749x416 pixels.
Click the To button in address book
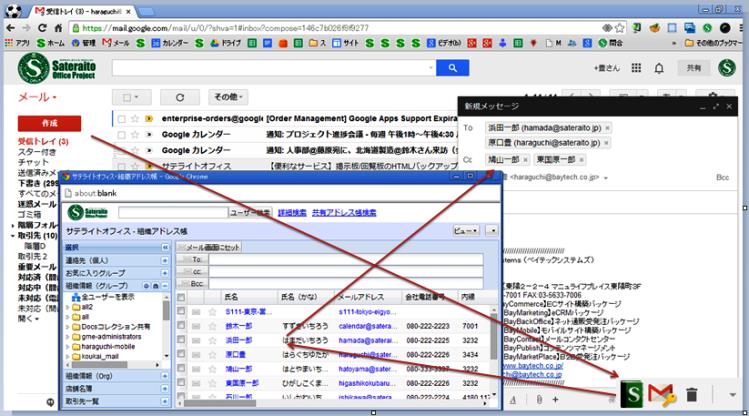(193, 259)
